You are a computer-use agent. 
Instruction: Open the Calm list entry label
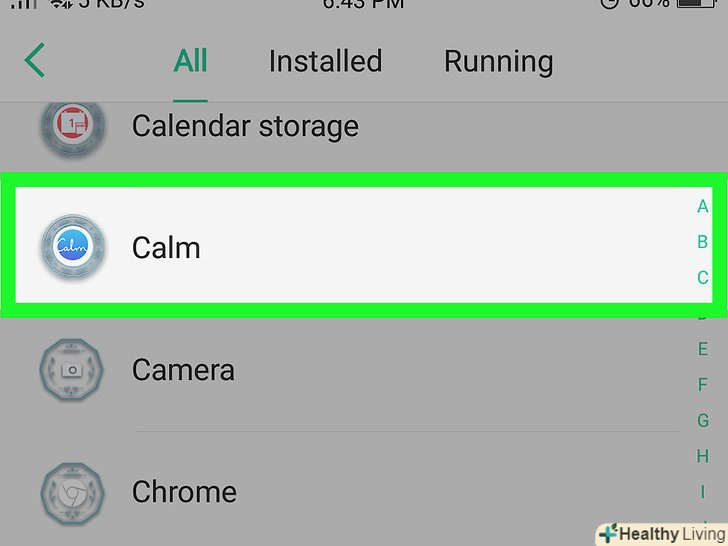click(x=166, y=247)
